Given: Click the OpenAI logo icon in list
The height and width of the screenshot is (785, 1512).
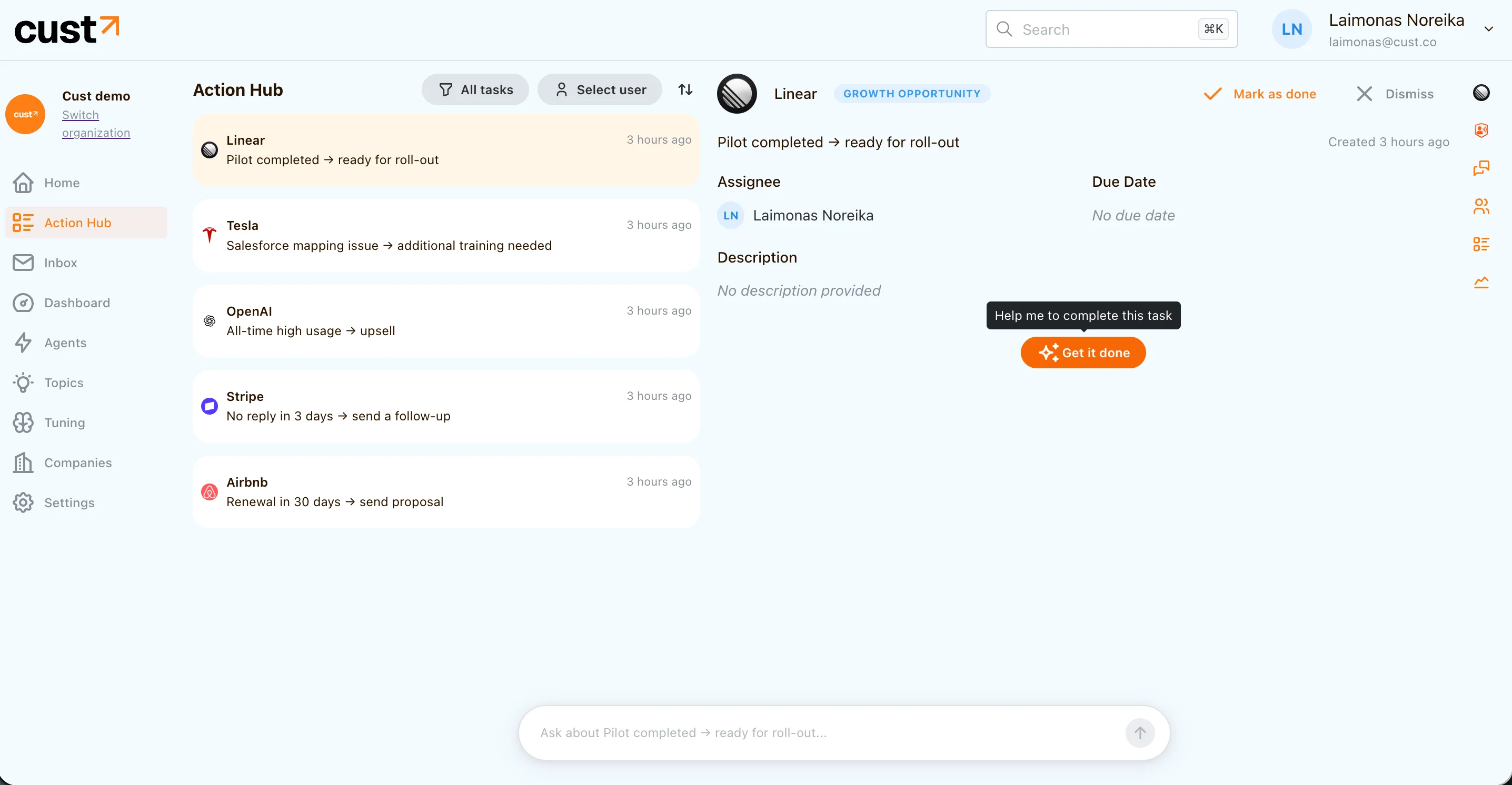Looking at the screenshot, I should [x=210, y=321].
